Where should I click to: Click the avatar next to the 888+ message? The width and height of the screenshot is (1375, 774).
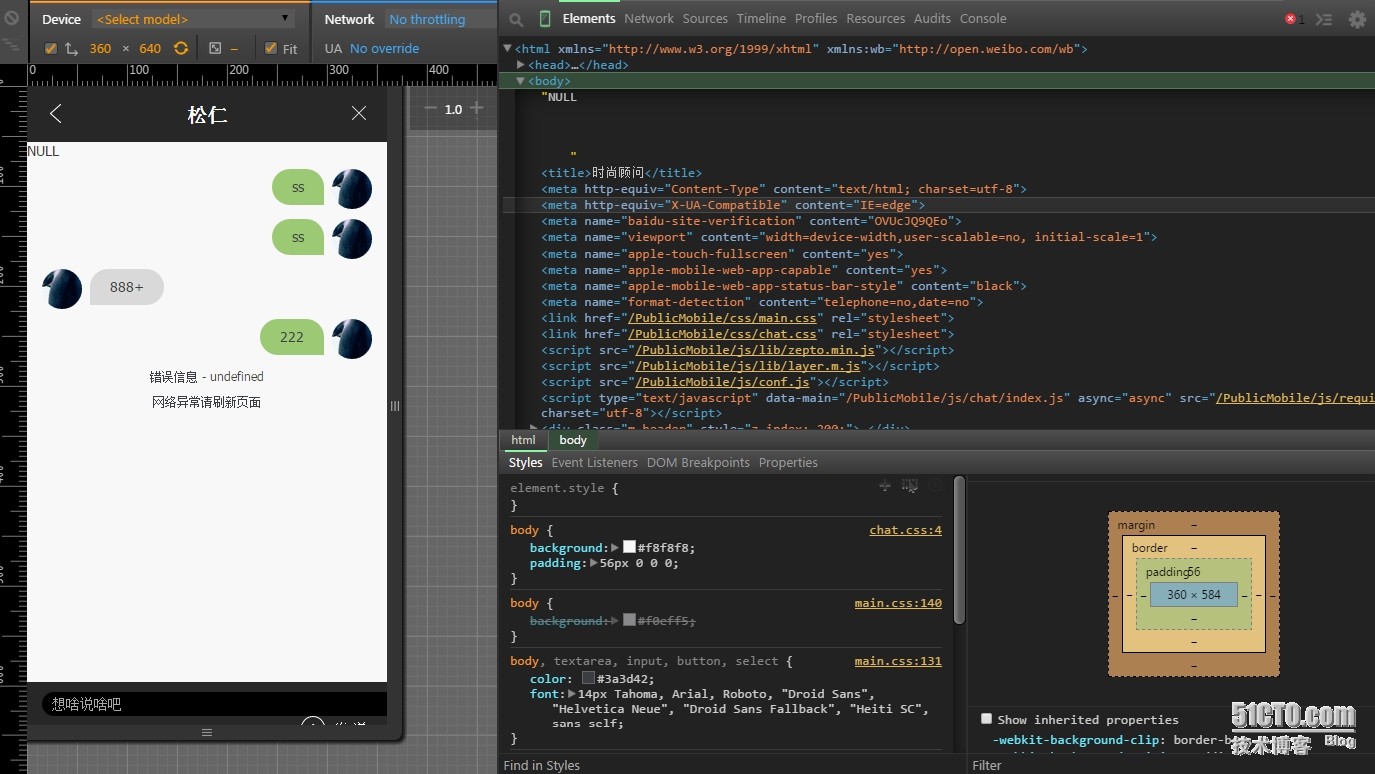click(62, 288)
